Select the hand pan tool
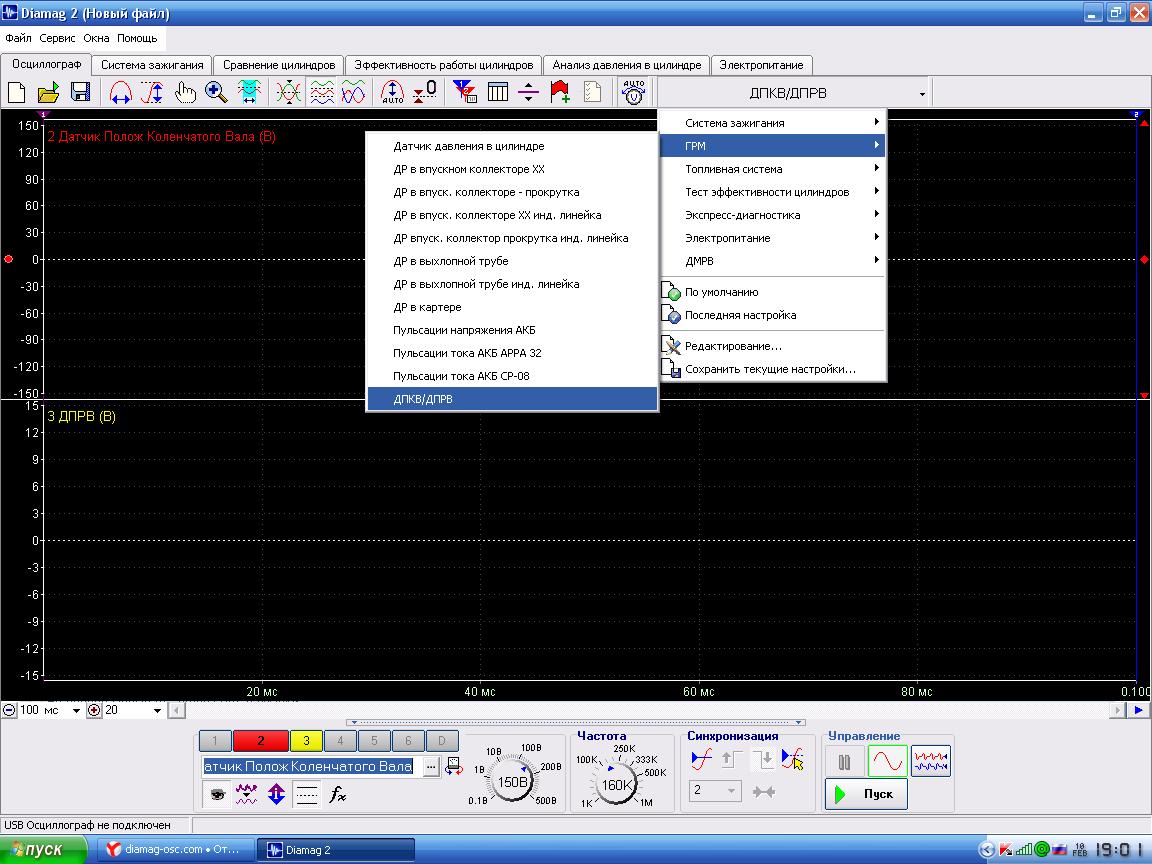 [184, 93]
